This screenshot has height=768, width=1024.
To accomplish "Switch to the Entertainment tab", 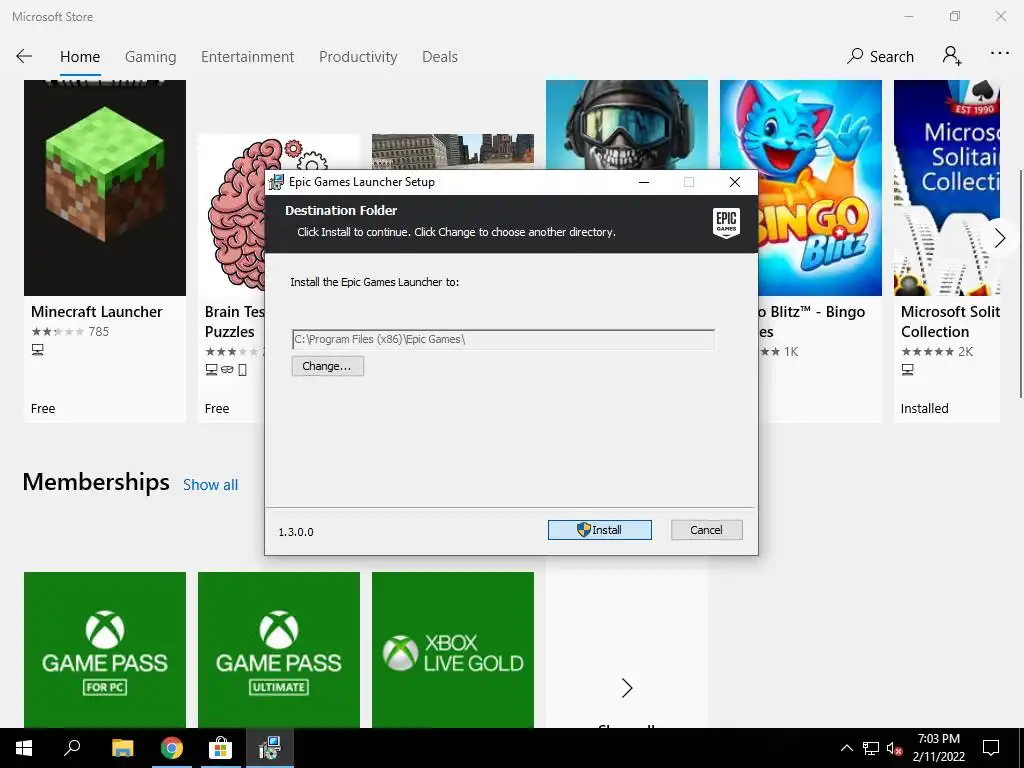I will (x=248, y=57).
